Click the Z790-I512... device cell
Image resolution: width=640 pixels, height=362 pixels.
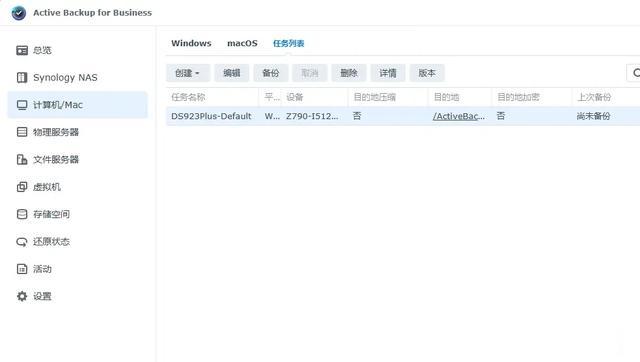coord(312,116)
